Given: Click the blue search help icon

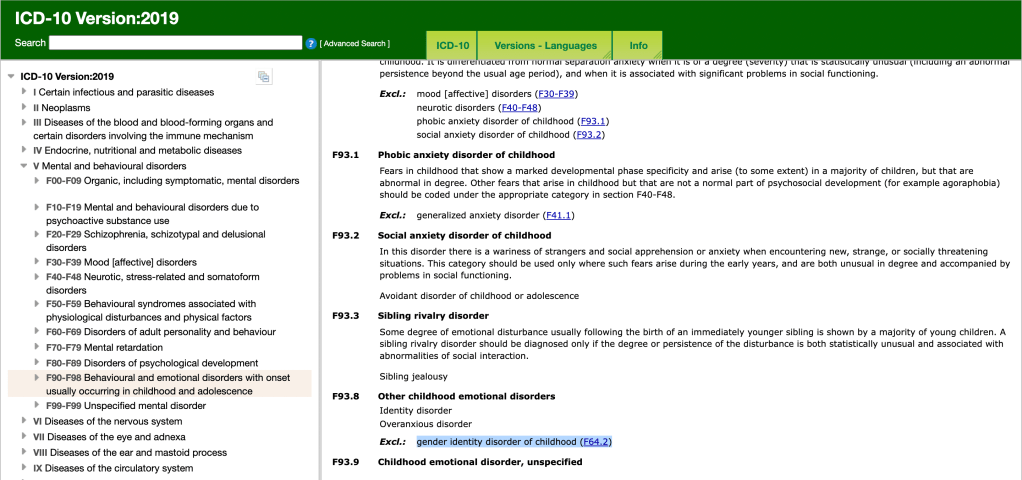Looking at the screenshot, I should [311, 44].
